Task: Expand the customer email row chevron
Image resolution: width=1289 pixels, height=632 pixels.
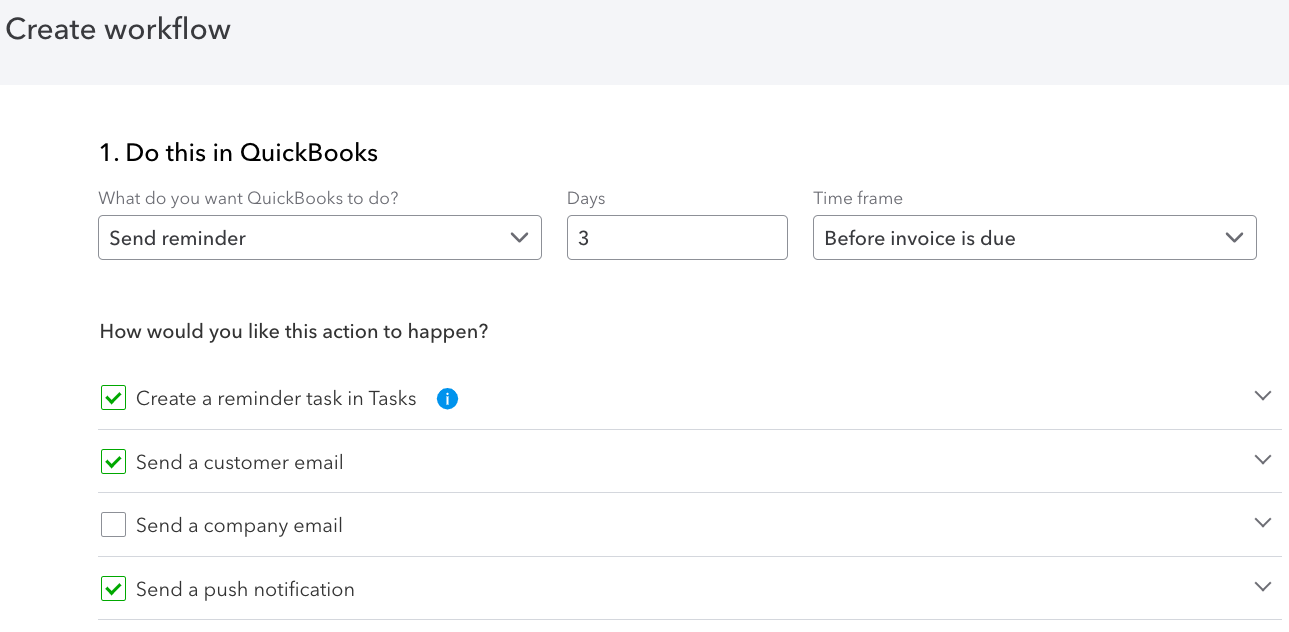Action: (1262, 460)
